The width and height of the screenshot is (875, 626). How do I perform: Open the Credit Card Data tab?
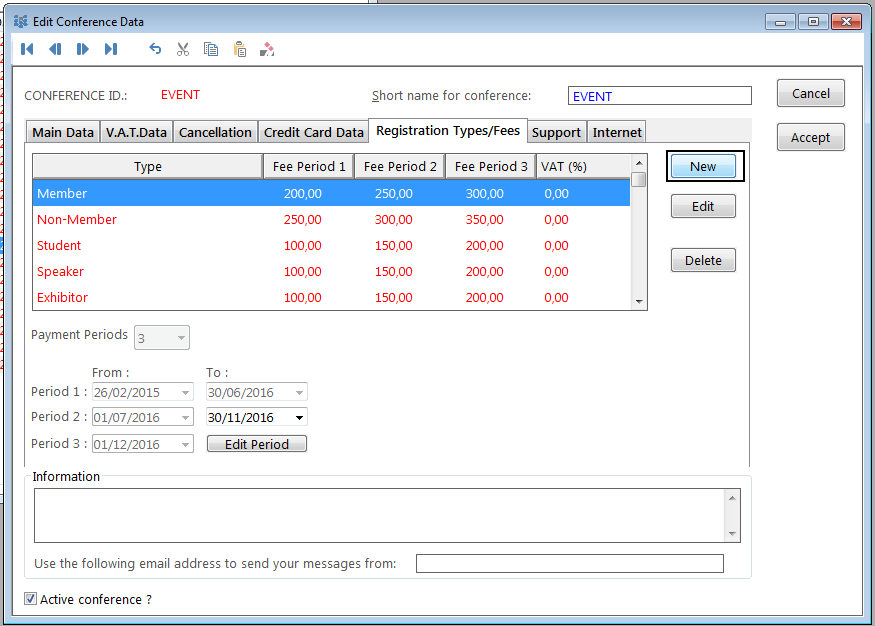pyautogui.click(x=313, y=132)
